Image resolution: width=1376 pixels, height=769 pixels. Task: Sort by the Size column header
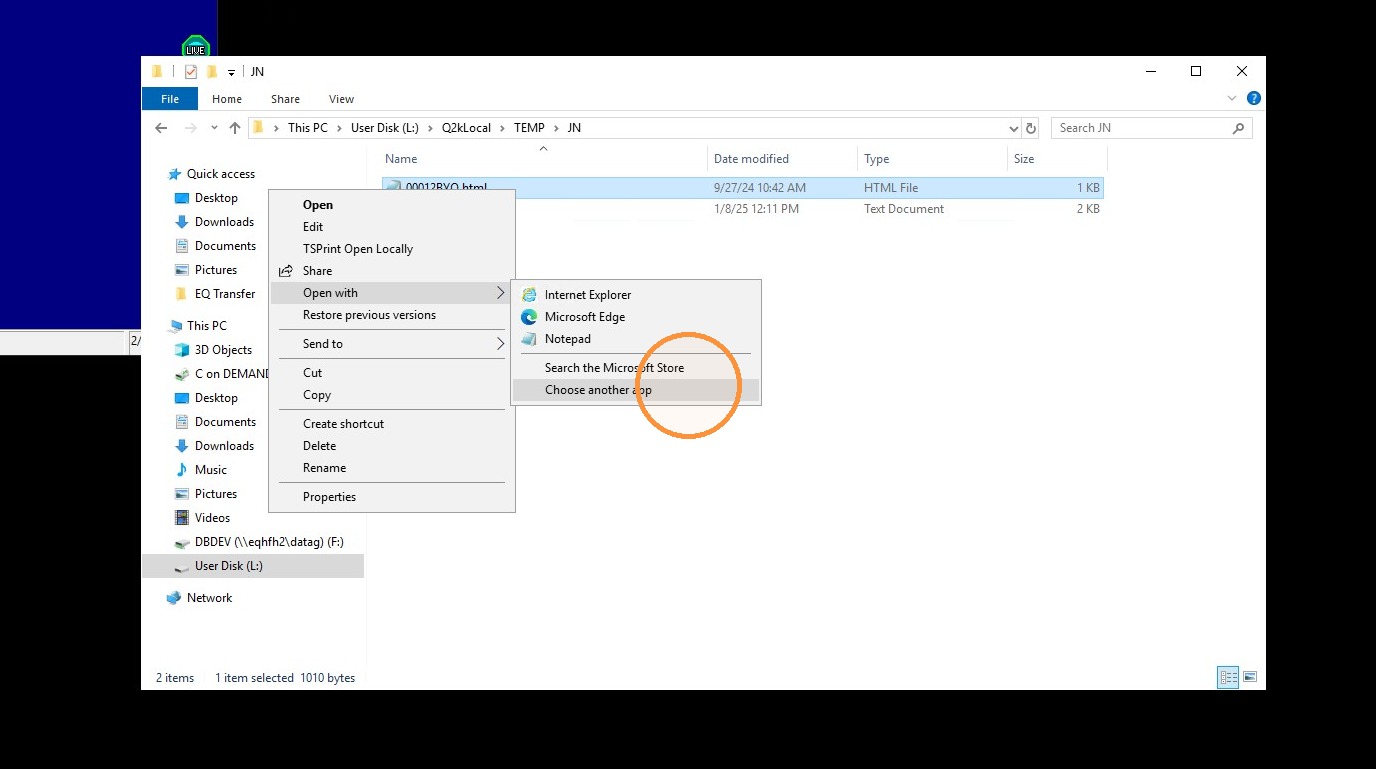[1024, 159]
